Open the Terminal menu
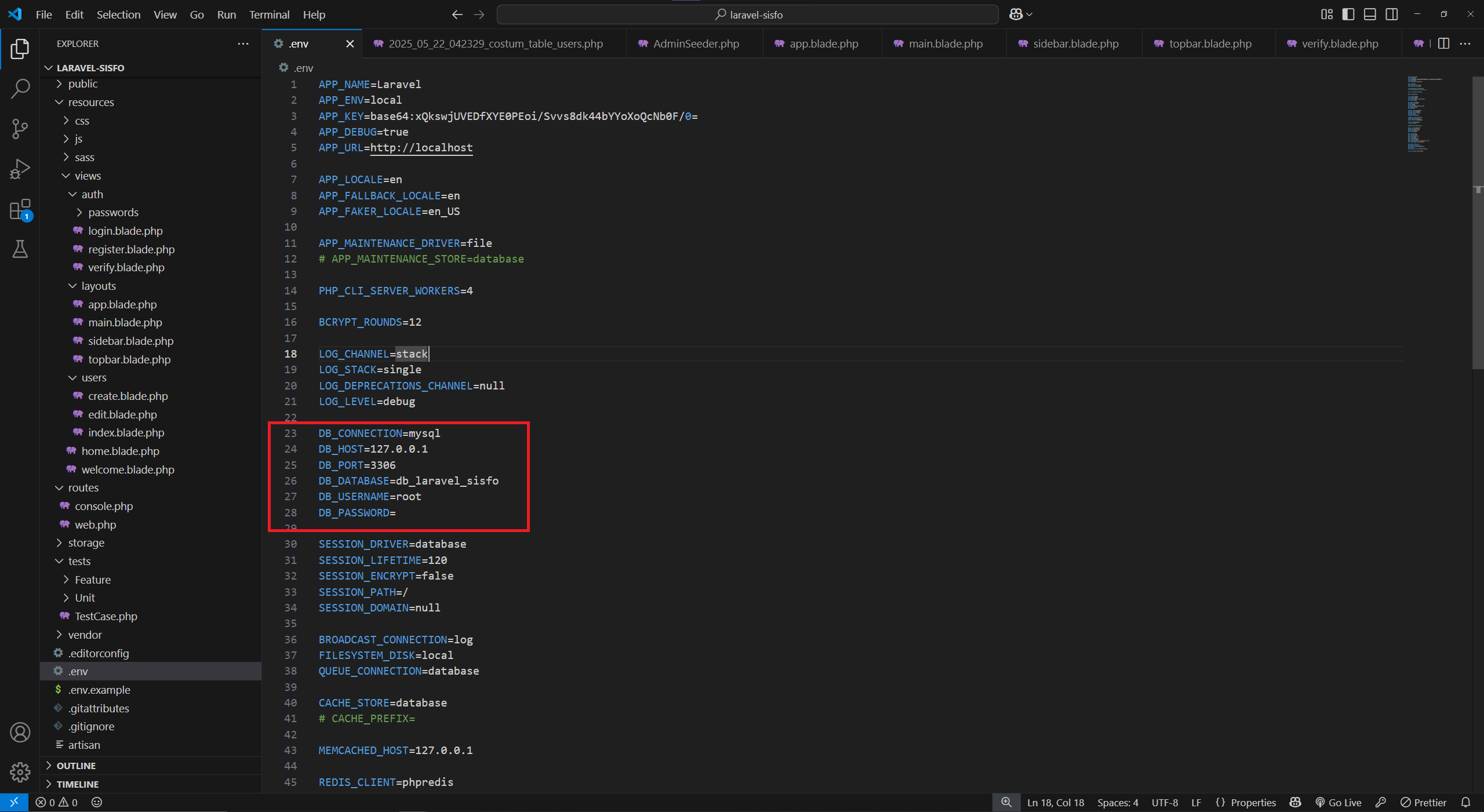This screenshot has width=1484, height=812. tap(268, 14)
